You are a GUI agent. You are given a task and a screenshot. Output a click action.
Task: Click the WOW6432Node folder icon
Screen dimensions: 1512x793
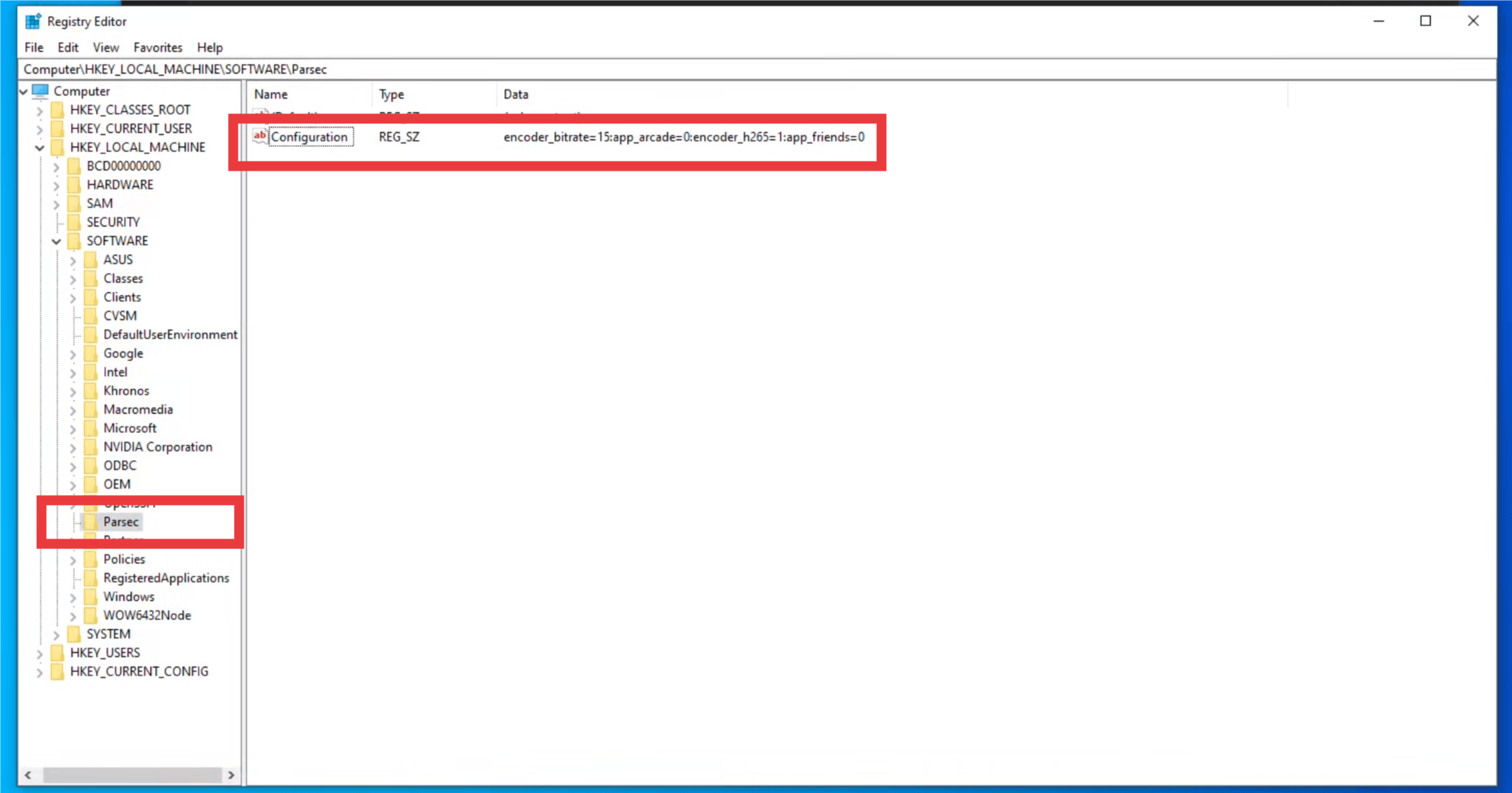click(x=91, y=615)
